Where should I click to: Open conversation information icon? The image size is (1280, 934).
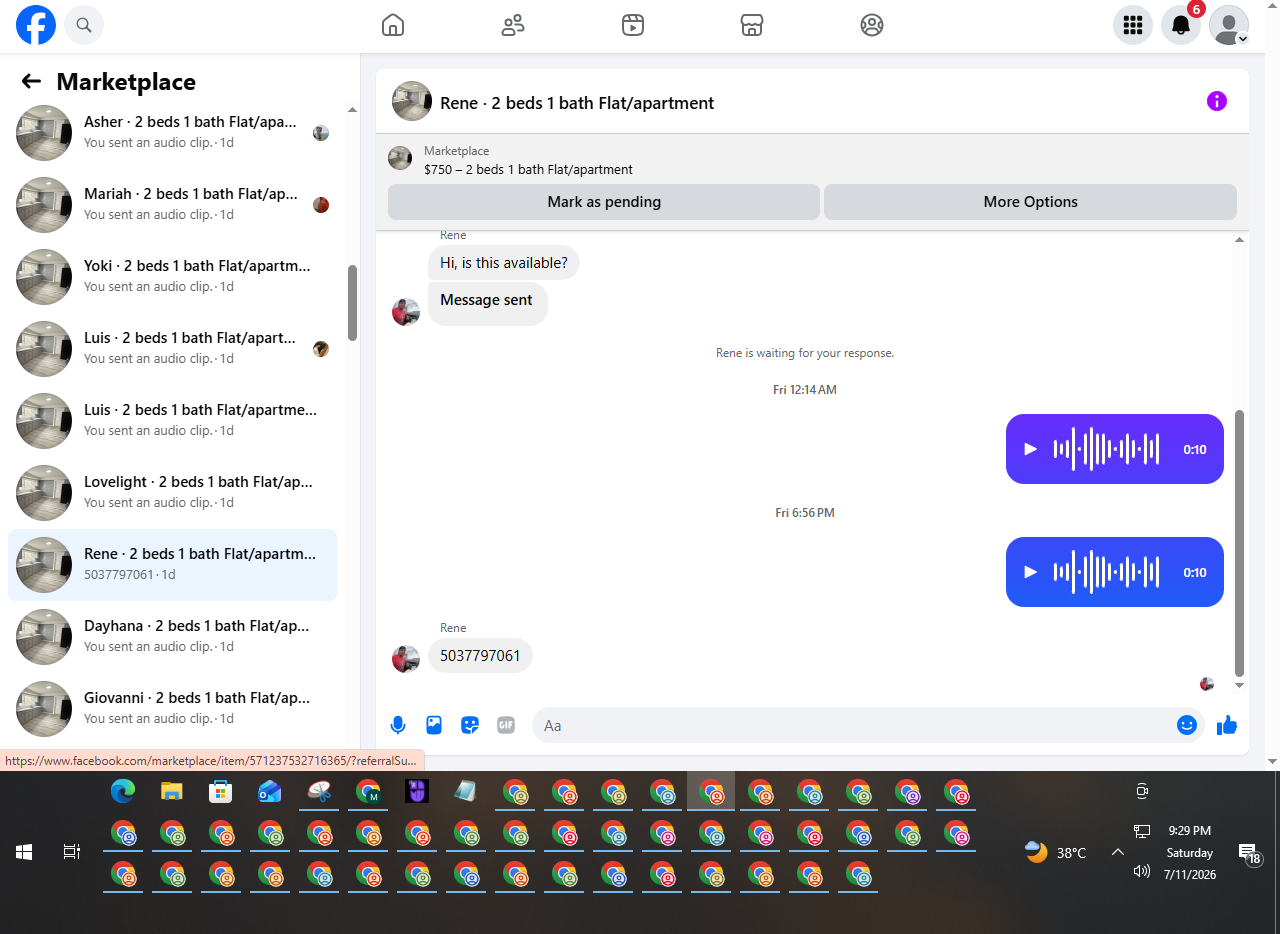[1216, 101]
